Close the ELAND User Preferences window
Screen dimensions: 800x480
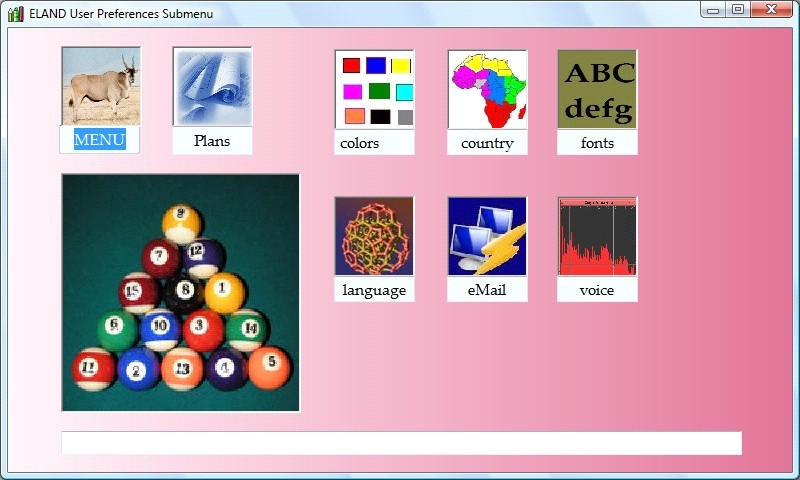click(771, 10)
